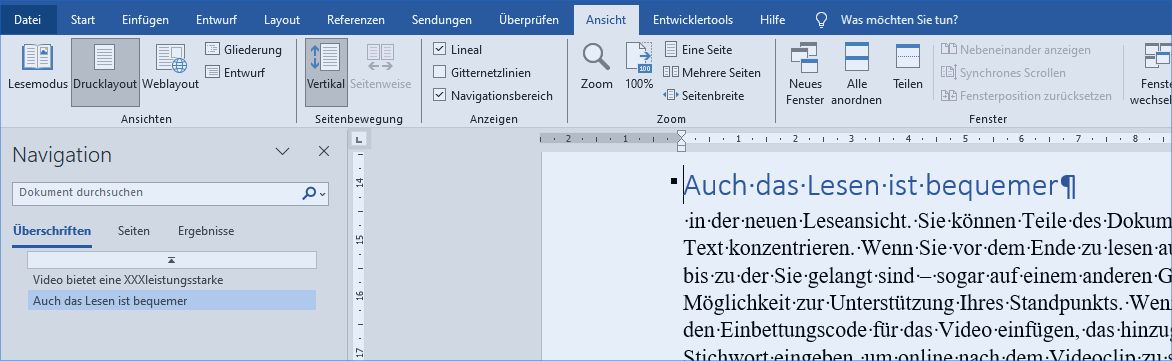Screen dimensions: 1172x361
Task: Open the Datei tab
Action: point(28,19)
